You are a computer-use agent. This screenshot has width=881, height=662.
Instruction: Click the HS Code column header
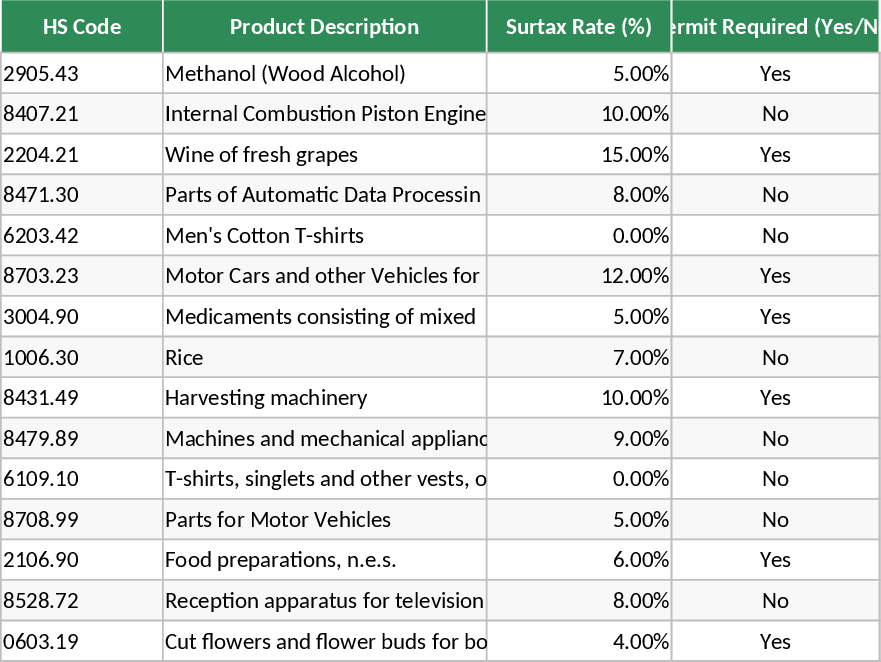[x=82, y=27]
